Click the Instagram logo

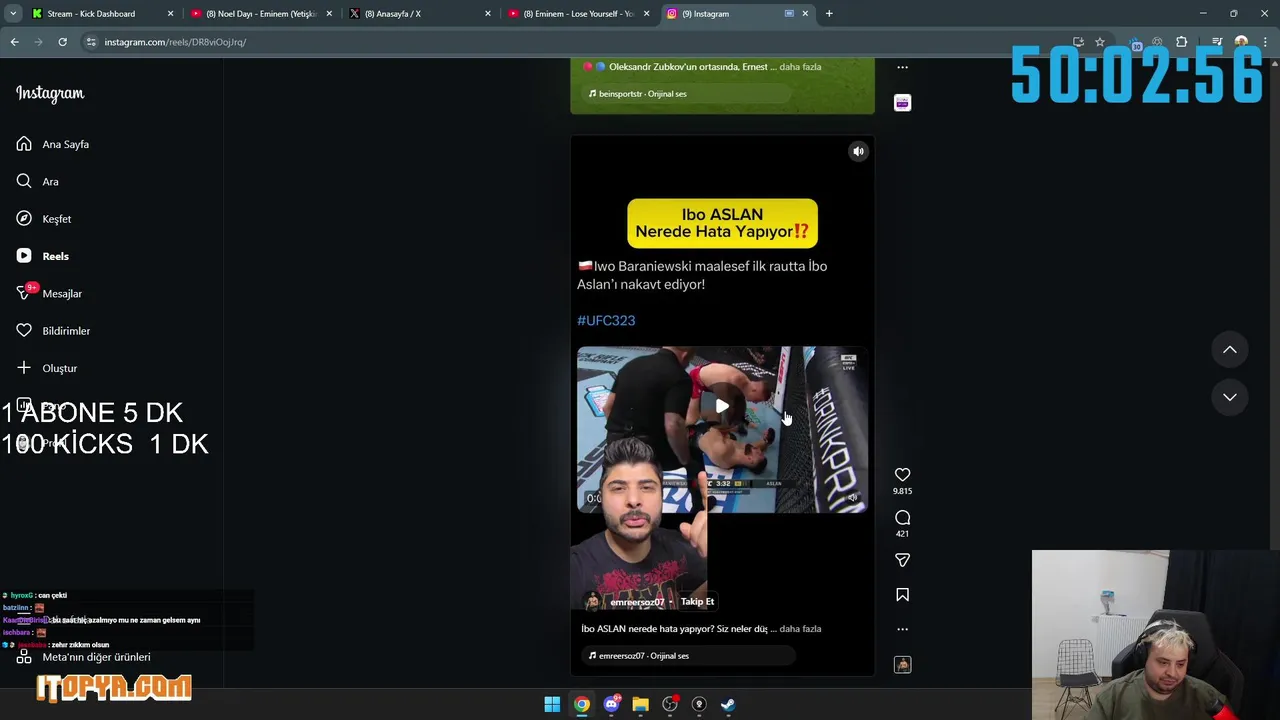click(x=50, y=93)
